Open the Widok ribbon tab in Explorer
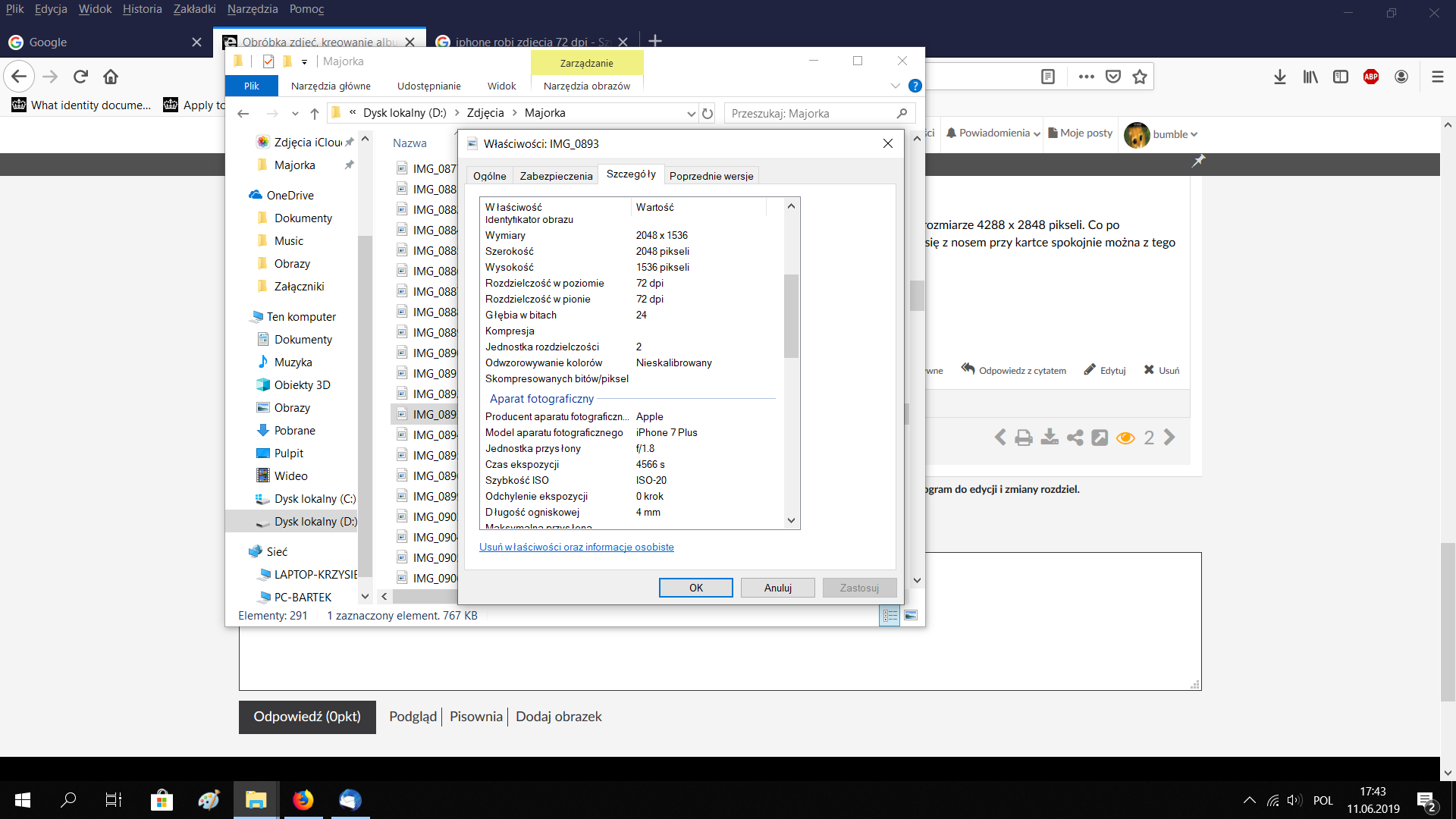The height and width of the screenshot is (819, 1456). point(502,86)
